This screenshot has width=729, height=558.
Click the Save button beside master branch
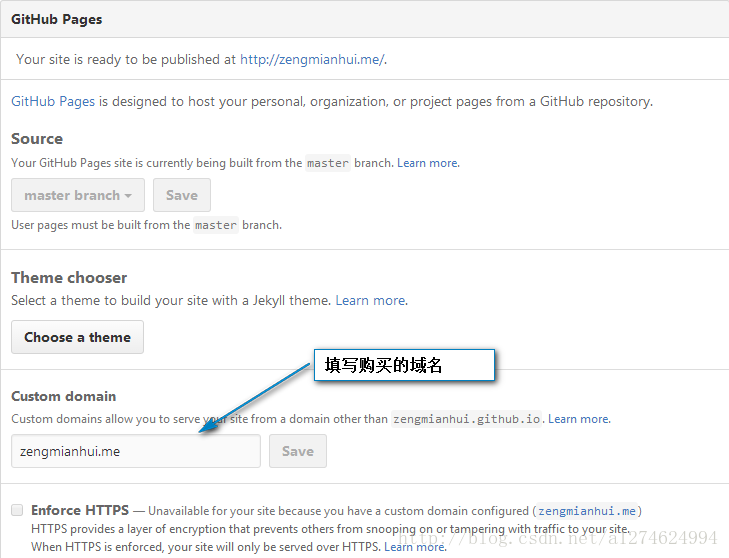pyautogui.click(x=182, y=195)
